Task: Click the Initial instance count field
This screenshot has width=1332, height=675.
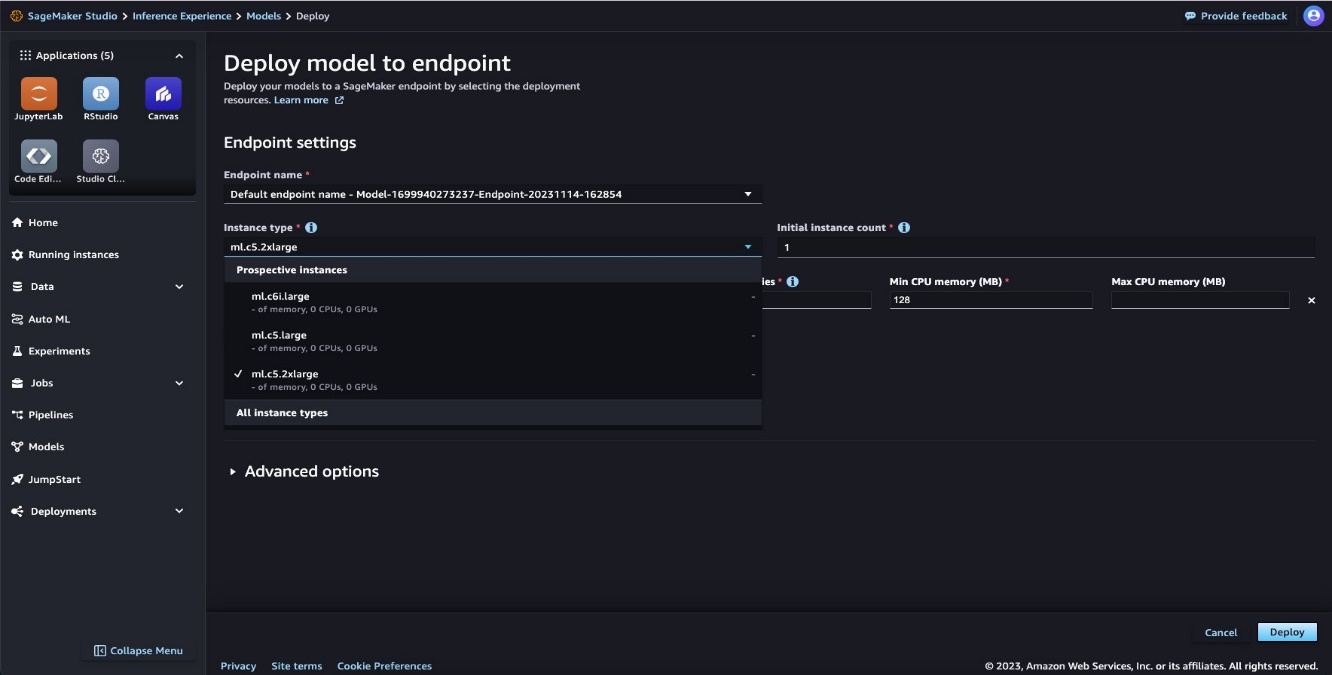Action: pos(1046,247)
